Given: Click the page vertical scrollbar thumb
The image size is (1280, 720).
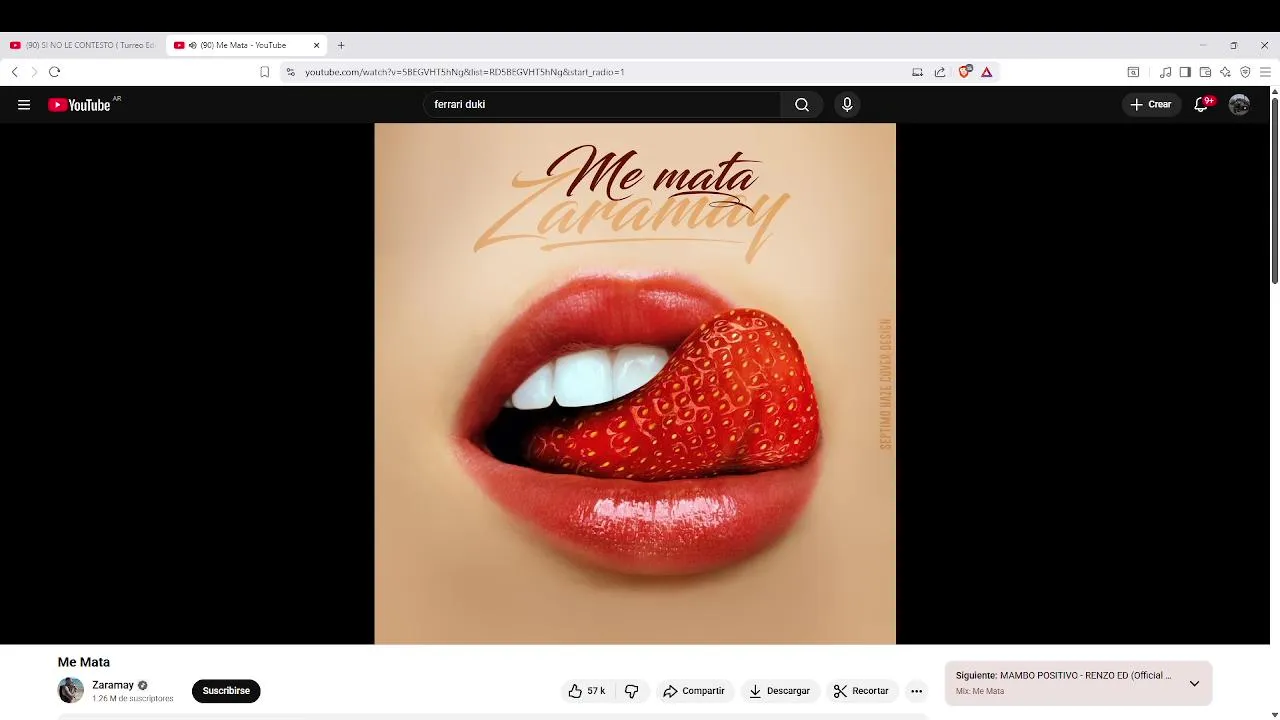Looking at the screenshot, I should tap(1274, 190).
